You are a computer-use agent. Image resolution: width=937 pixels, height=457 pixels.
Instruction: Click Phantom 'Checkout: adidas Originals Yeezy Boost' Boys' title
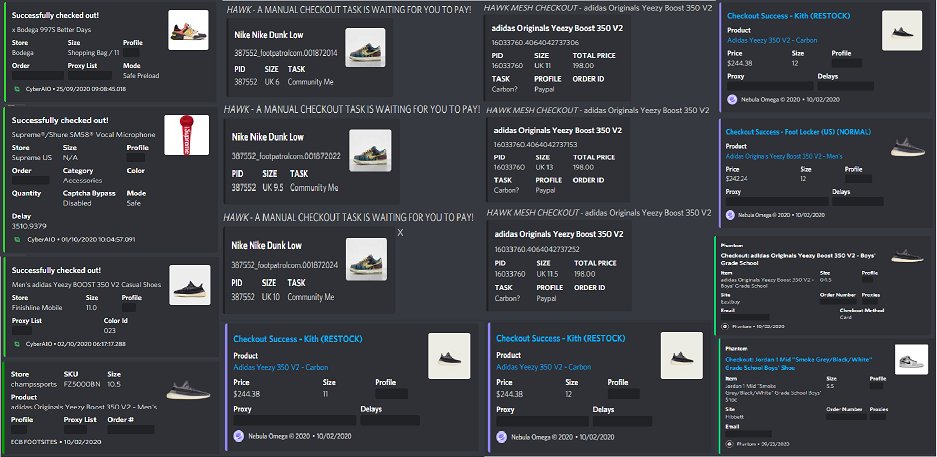[798, 259]
